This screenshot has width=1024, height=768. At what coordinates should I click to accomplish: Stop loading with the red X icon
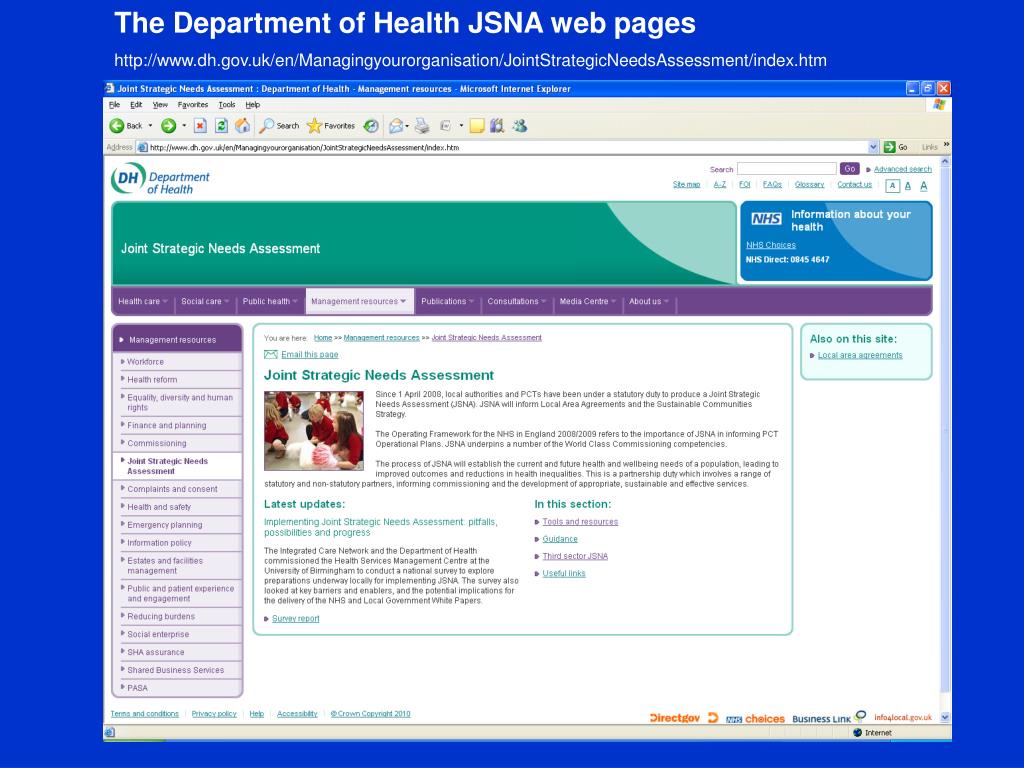pos(200,125)
